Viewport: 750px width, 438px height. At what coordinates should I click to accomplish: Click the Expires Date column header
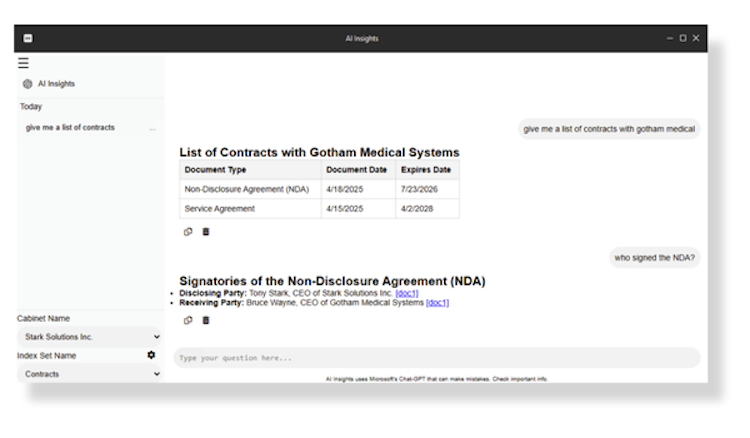(x=428, y=170)
